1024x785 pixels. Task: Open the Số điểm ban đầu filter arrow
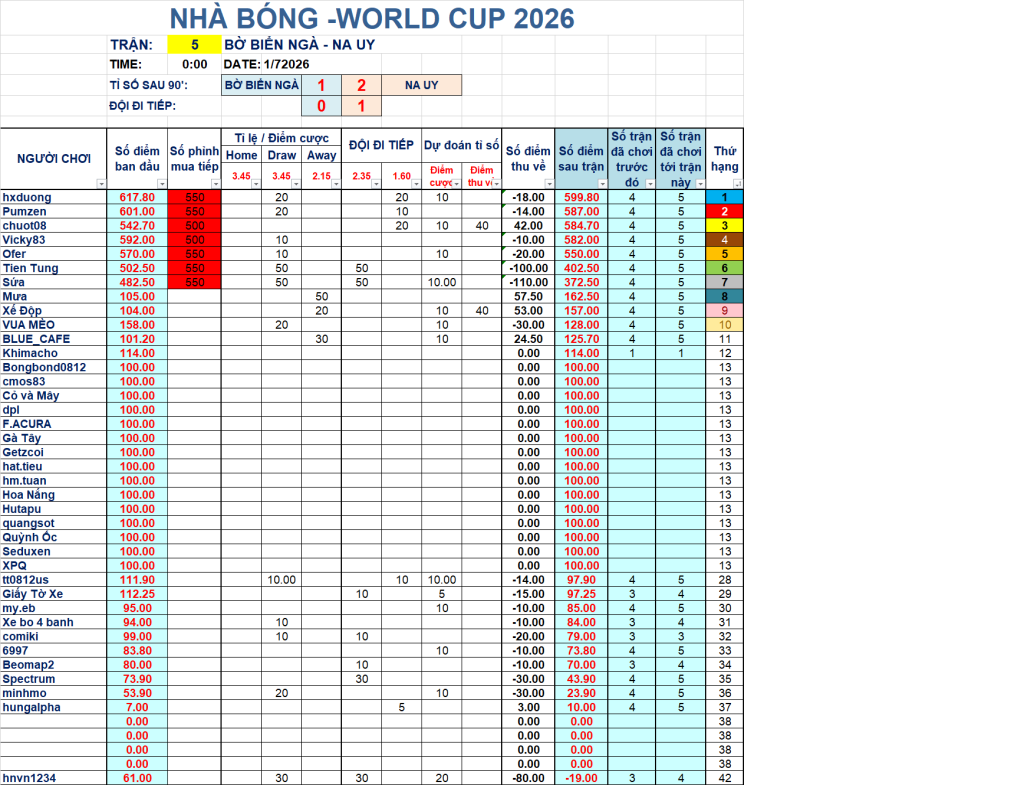point(162,184)
